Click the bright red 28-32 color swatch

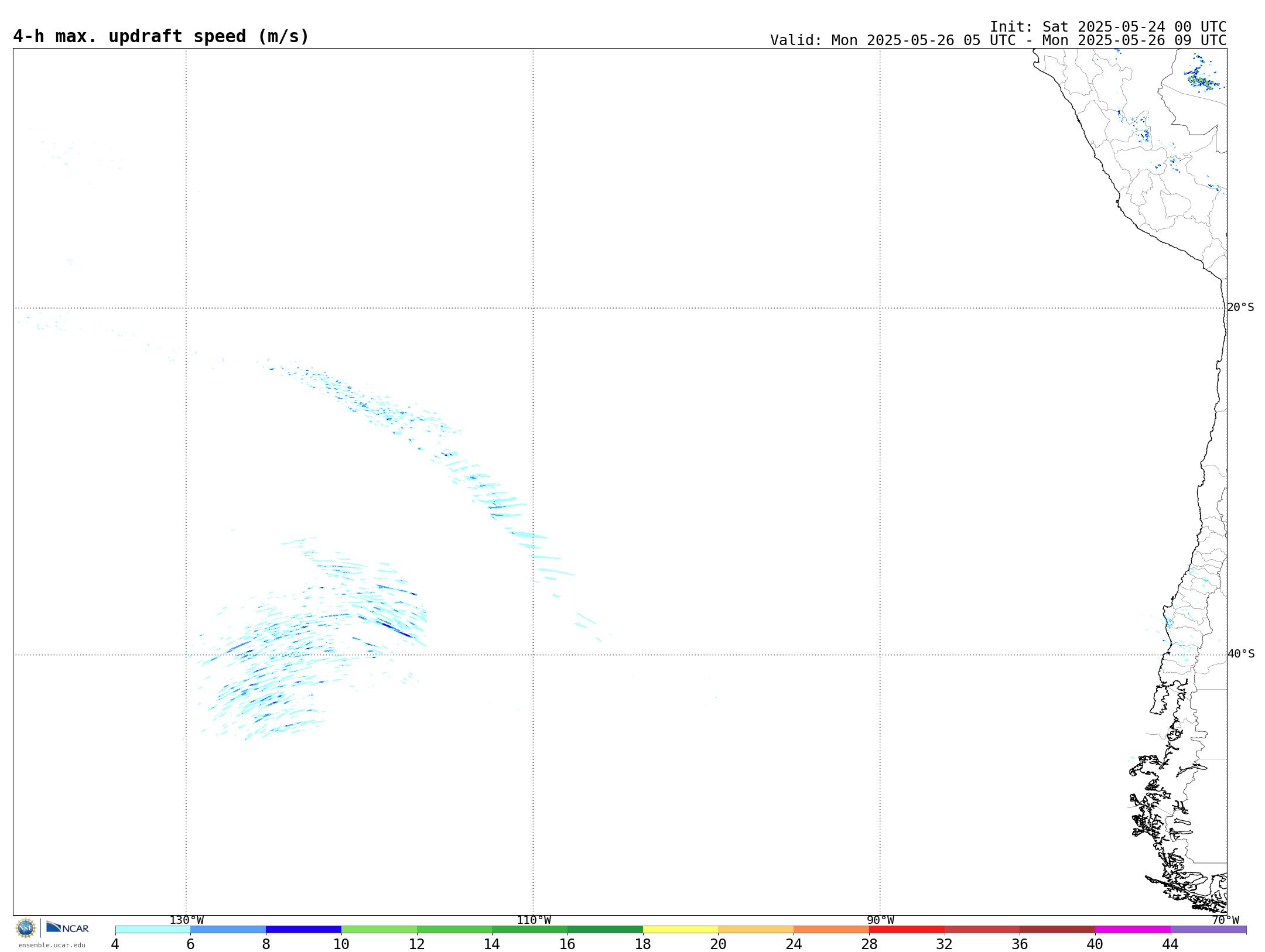pos(907,930)
